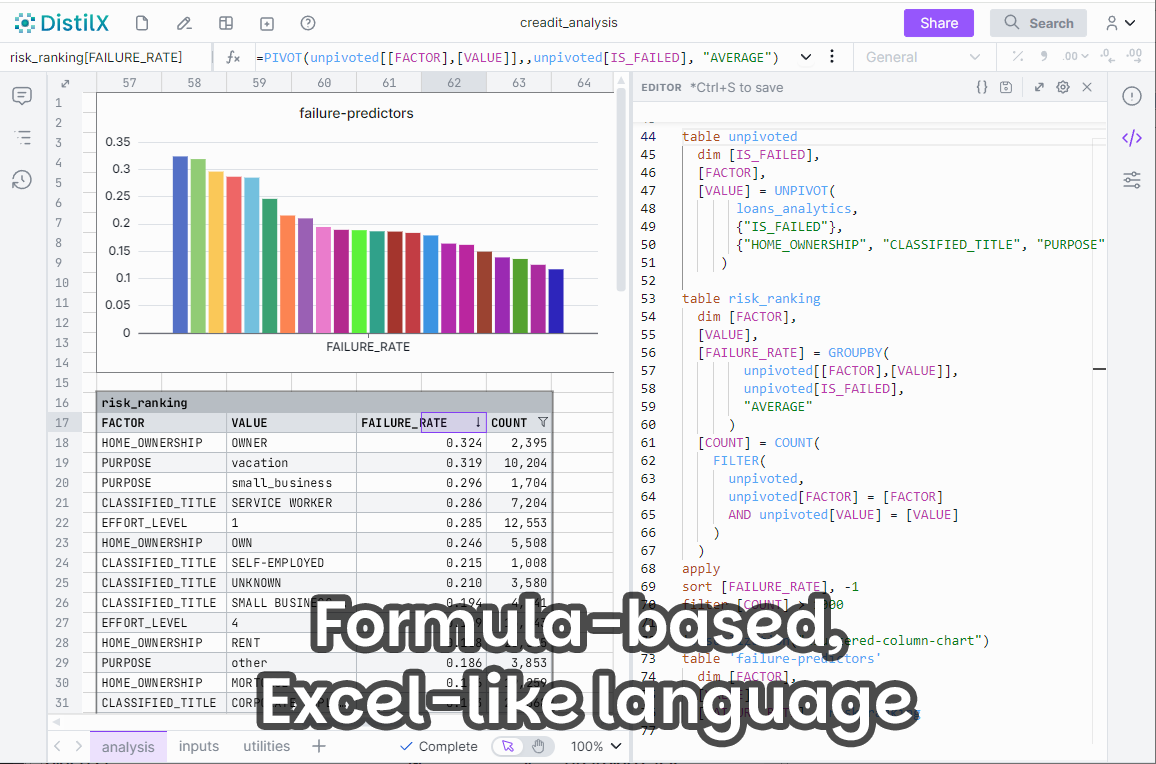The height and width of the screenshot is (764, 1156).
Task: Expand the formula bar with the chevron
Action: coord(806,57)
